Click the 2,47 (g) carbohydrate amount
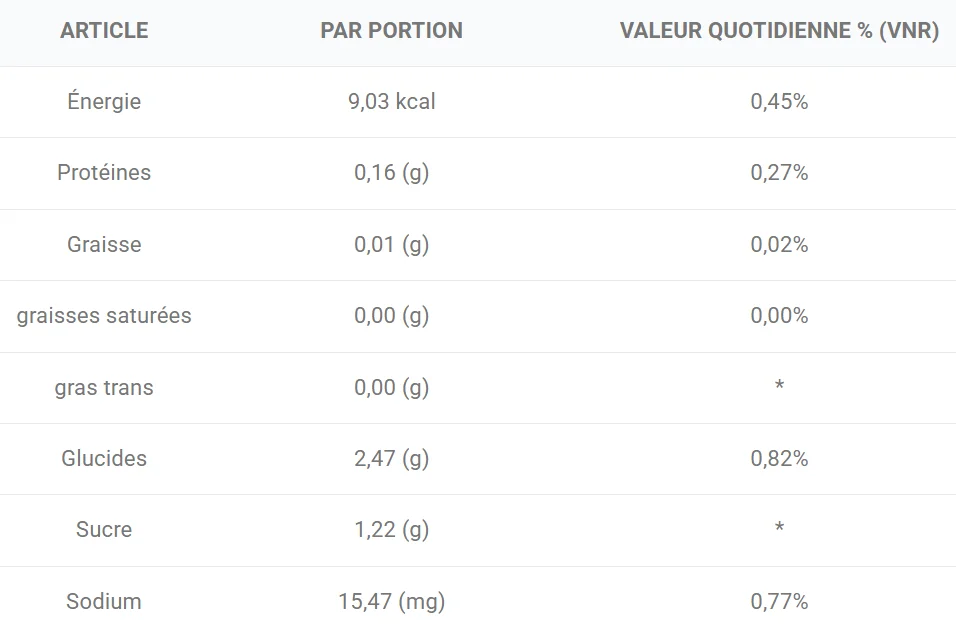 [x=391, y=459]
